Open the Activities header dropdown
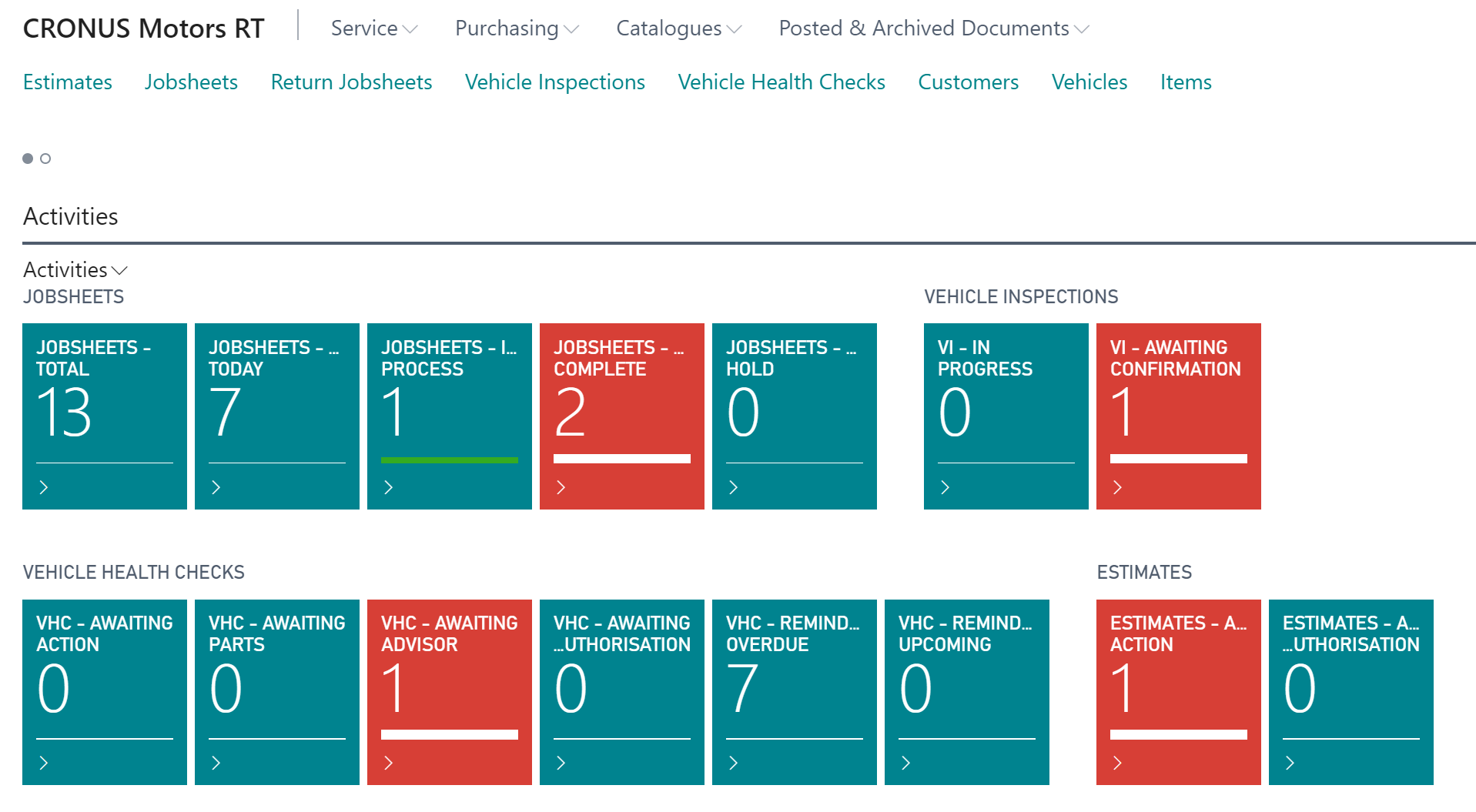Image resolution: width=1476 pixels, height=812 pixels. pyautogui.click(x=75, y=270)
